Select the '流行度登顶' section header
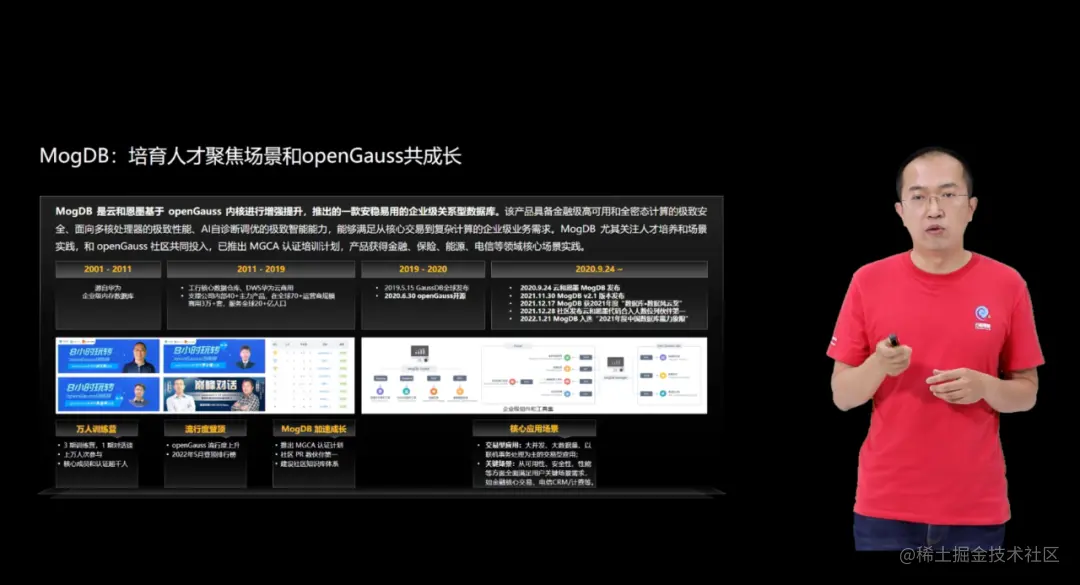This screenshot has height=585, width=1080. 205,429
